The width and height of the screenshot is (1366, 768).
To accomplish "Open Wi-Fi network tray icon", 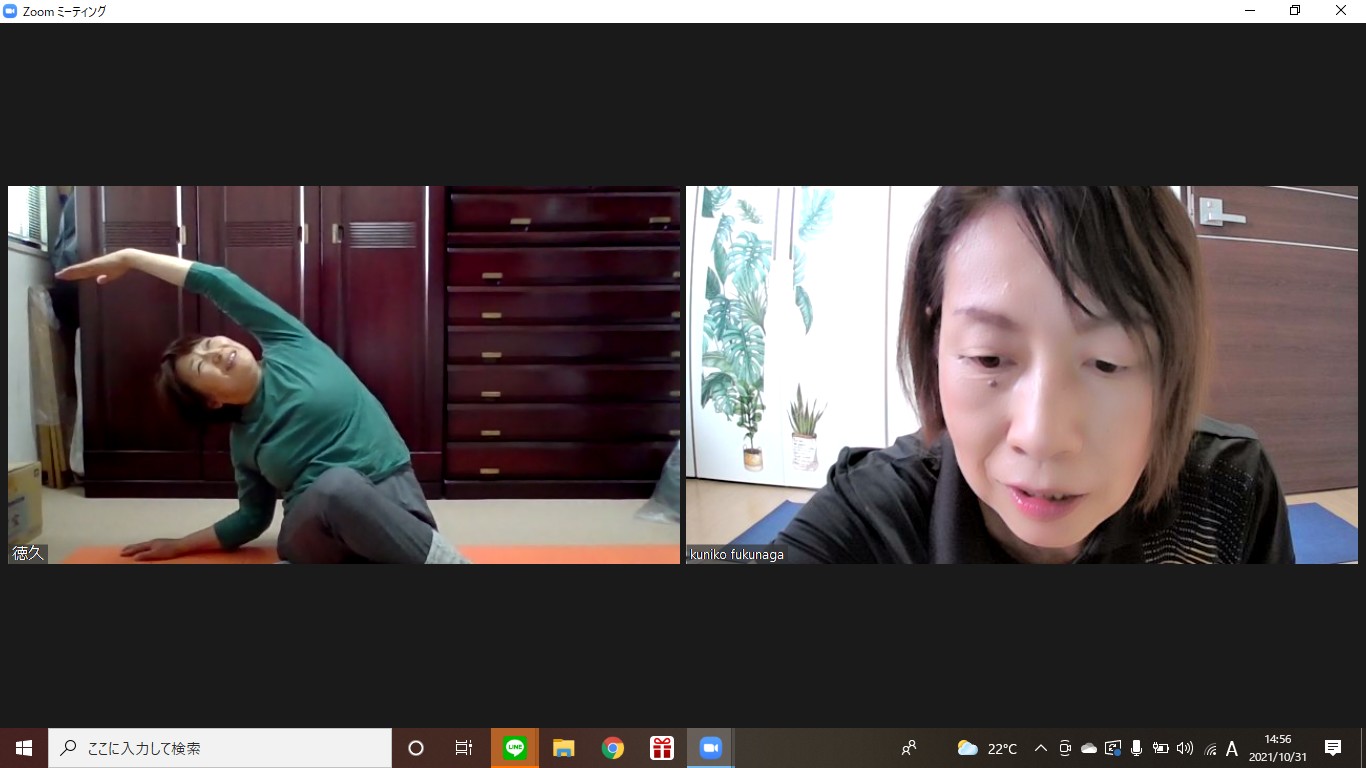I will tap(1210, 748).
